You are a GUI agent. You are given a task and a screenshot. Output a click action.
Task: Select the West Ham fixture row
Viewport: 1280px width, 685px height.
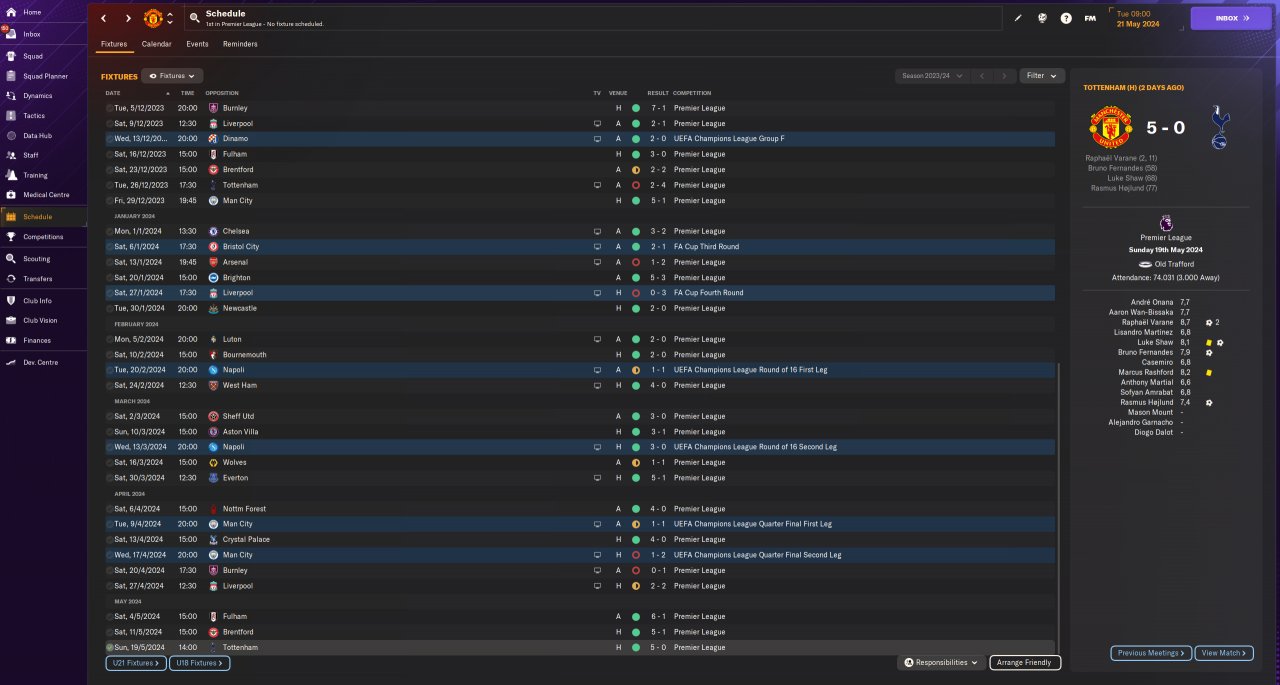[579, 385]
